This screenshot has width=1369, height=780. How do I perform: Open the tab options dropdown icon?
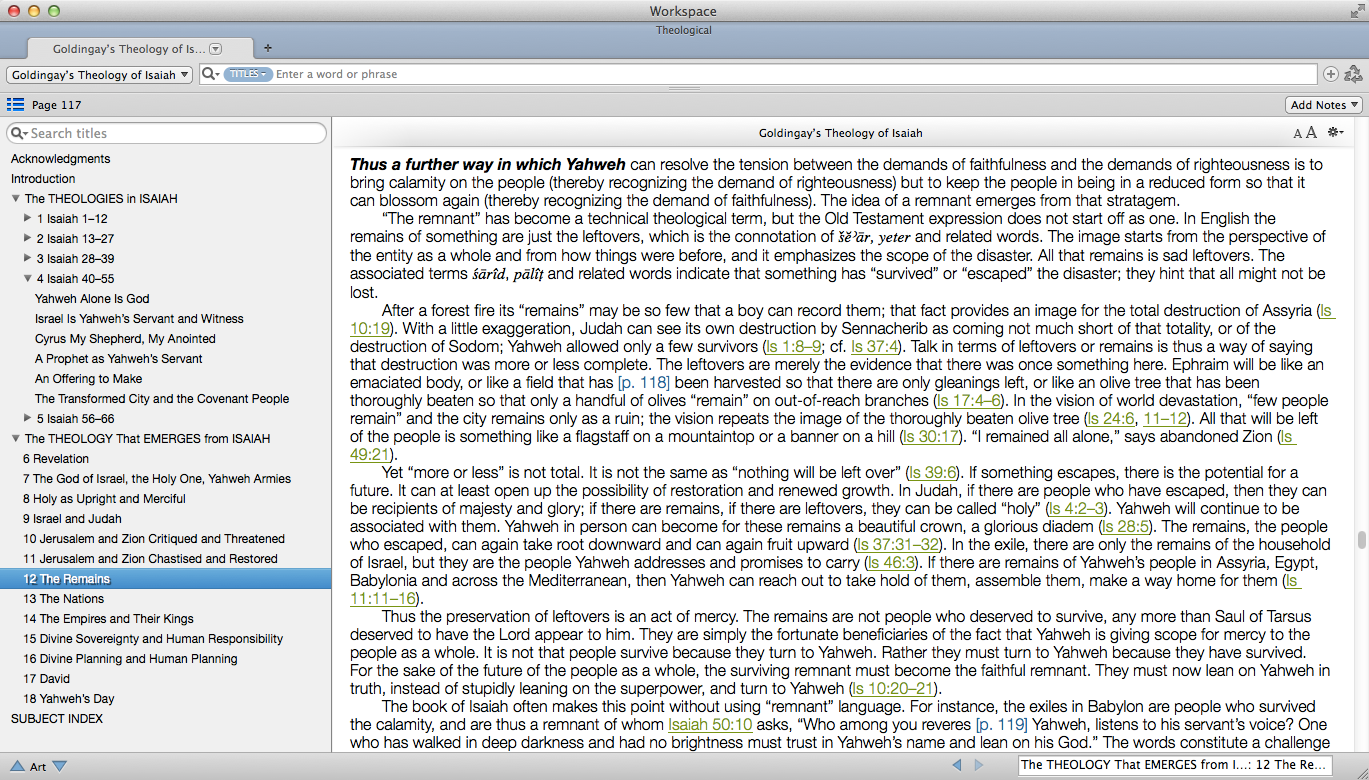(215, 49)
